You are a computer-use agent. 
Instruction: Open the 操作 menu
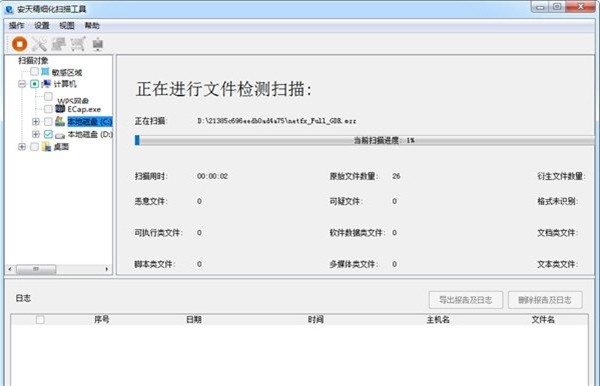pyautogui.click(x=16, y=26)
